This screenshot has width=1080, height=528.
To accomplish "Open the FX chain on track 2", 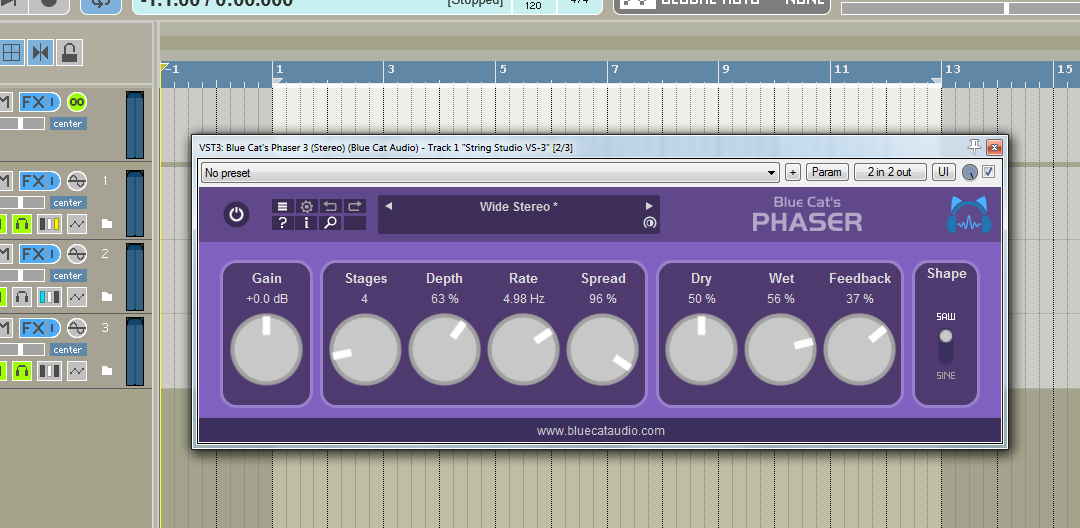I will (35, 254).
